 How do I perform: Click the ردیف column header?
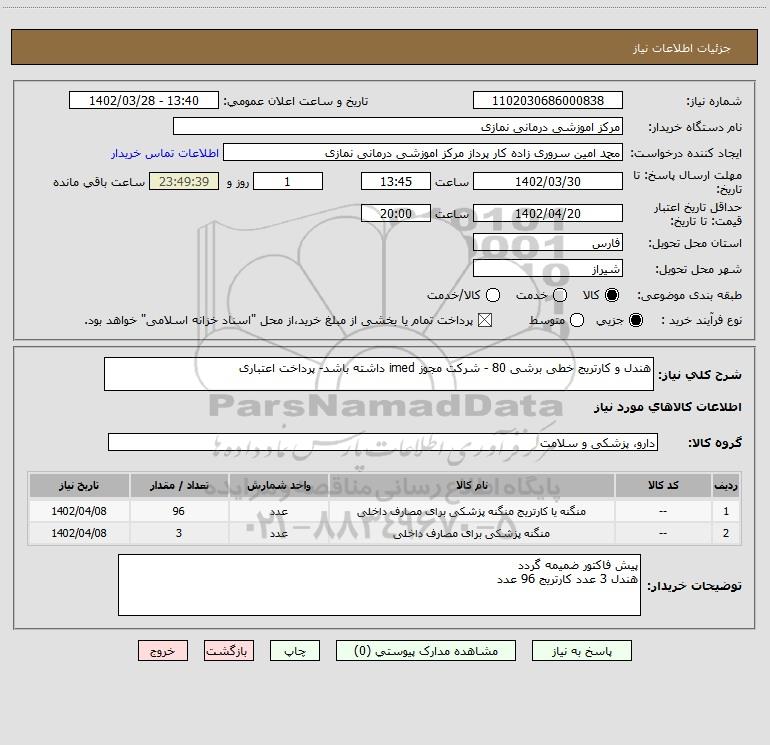coord(726,485)
